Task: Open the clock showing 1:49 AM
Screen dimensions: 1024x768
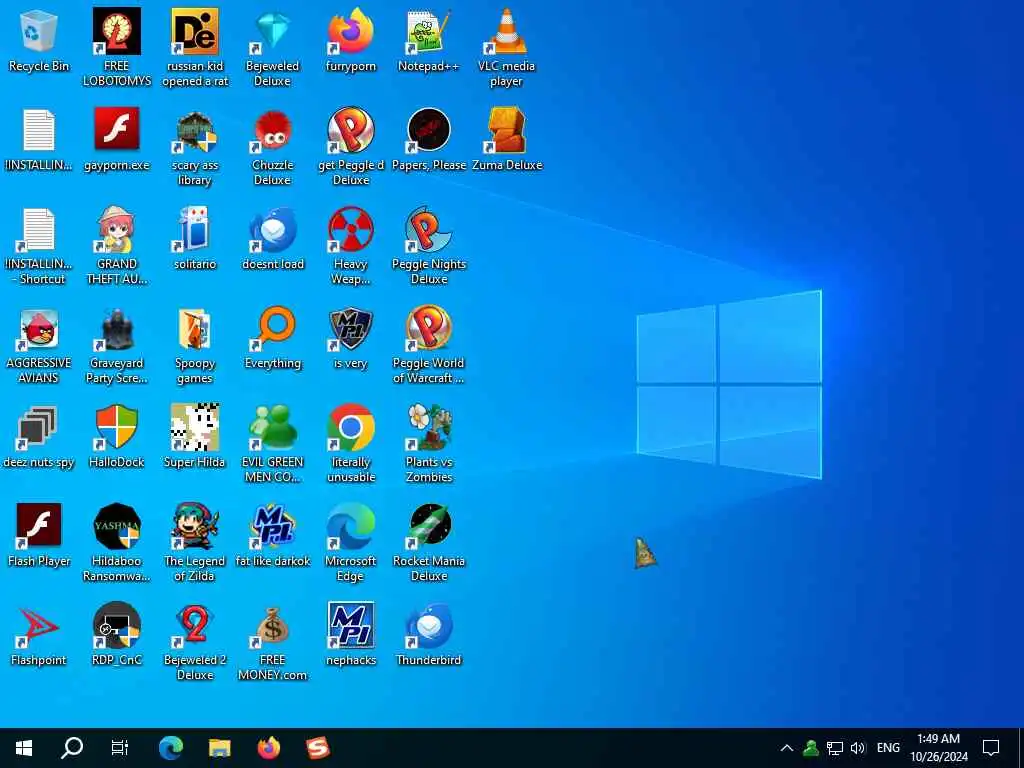Action: tap(938, 748)
